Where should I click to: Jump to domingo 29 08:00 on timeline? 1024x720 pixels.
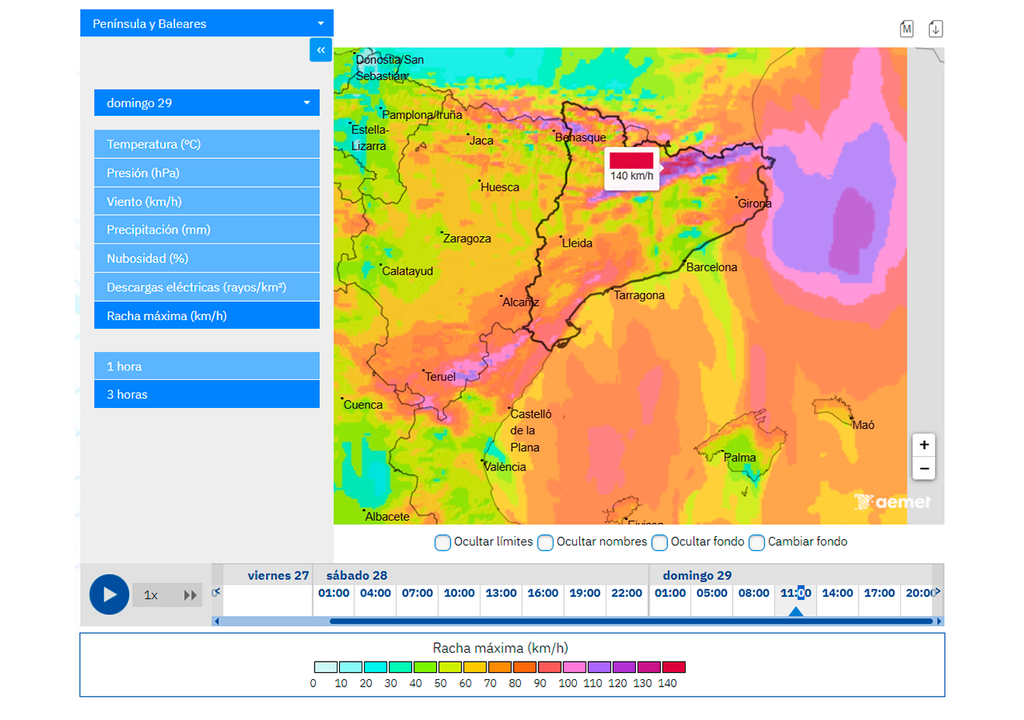[x=754, y=593]
